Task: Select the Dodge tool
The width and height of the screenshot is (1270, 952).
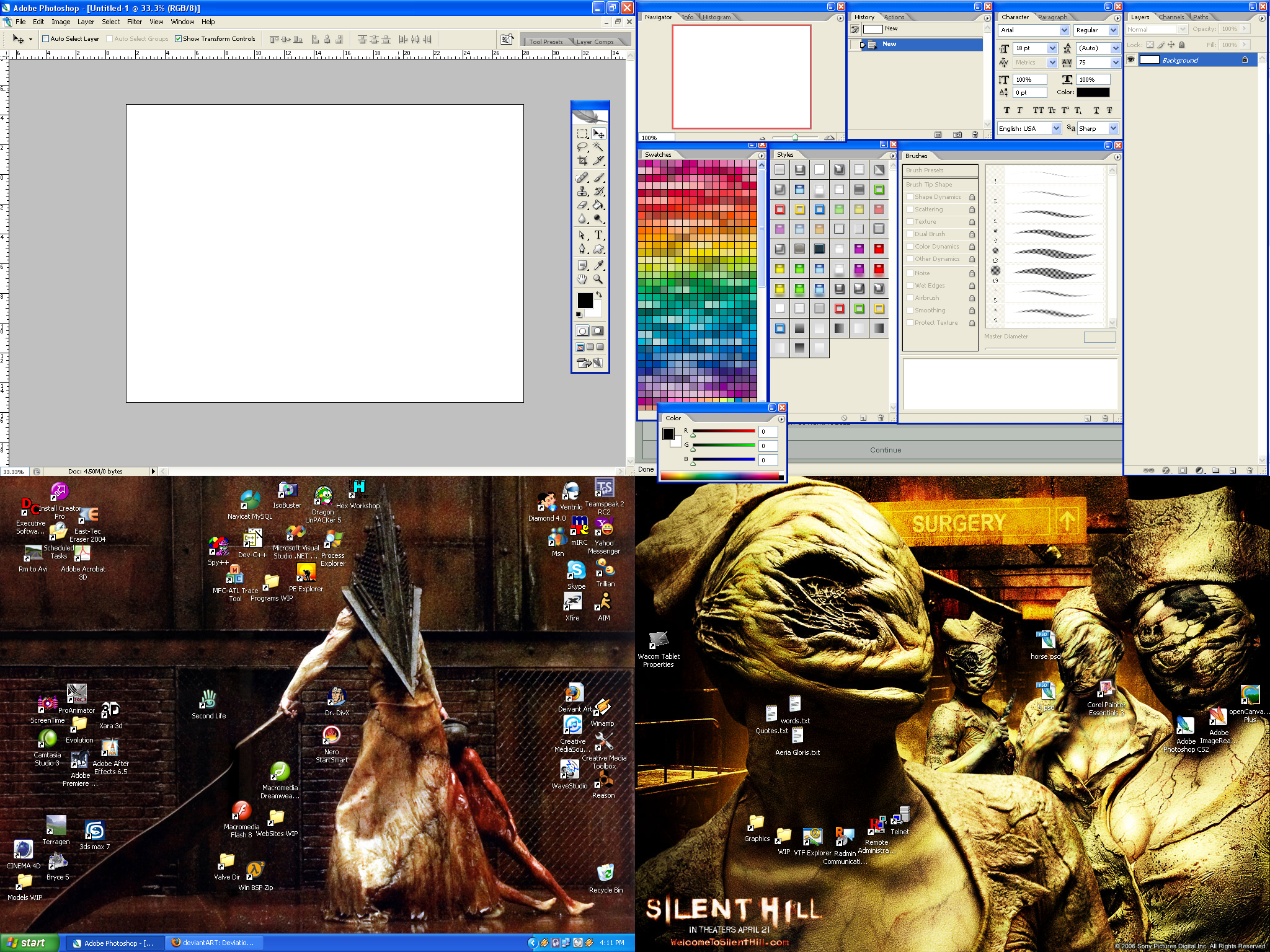Action: (x=598, y=218)
